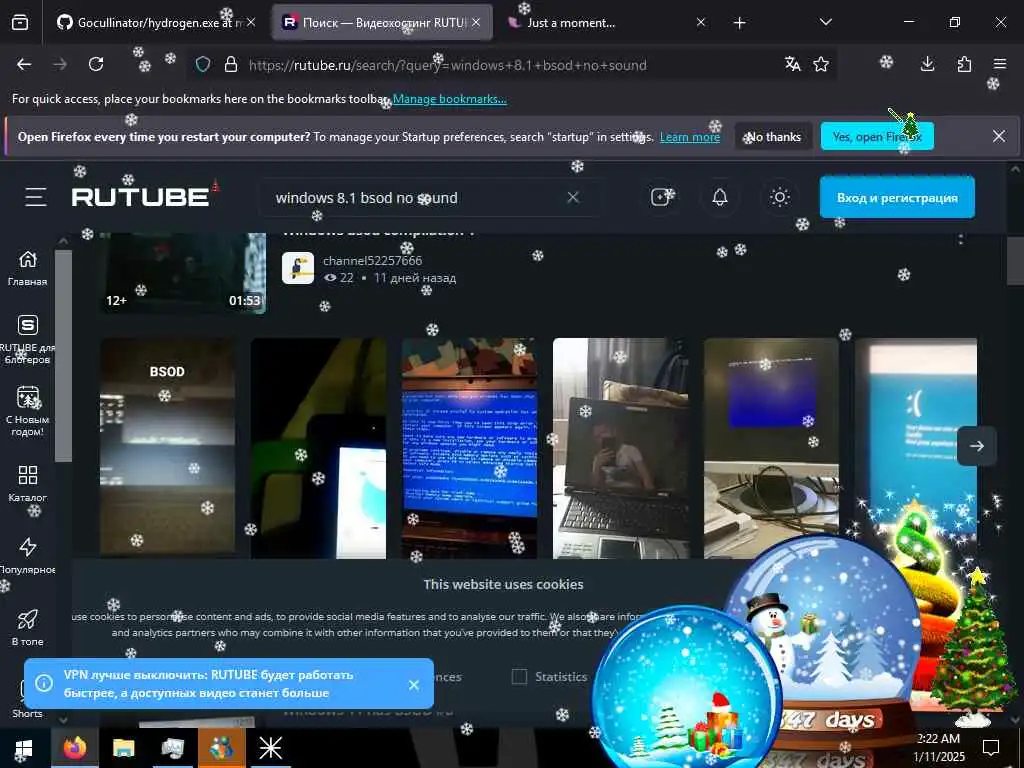Click Вход и регистрация button

click(897, 197)
